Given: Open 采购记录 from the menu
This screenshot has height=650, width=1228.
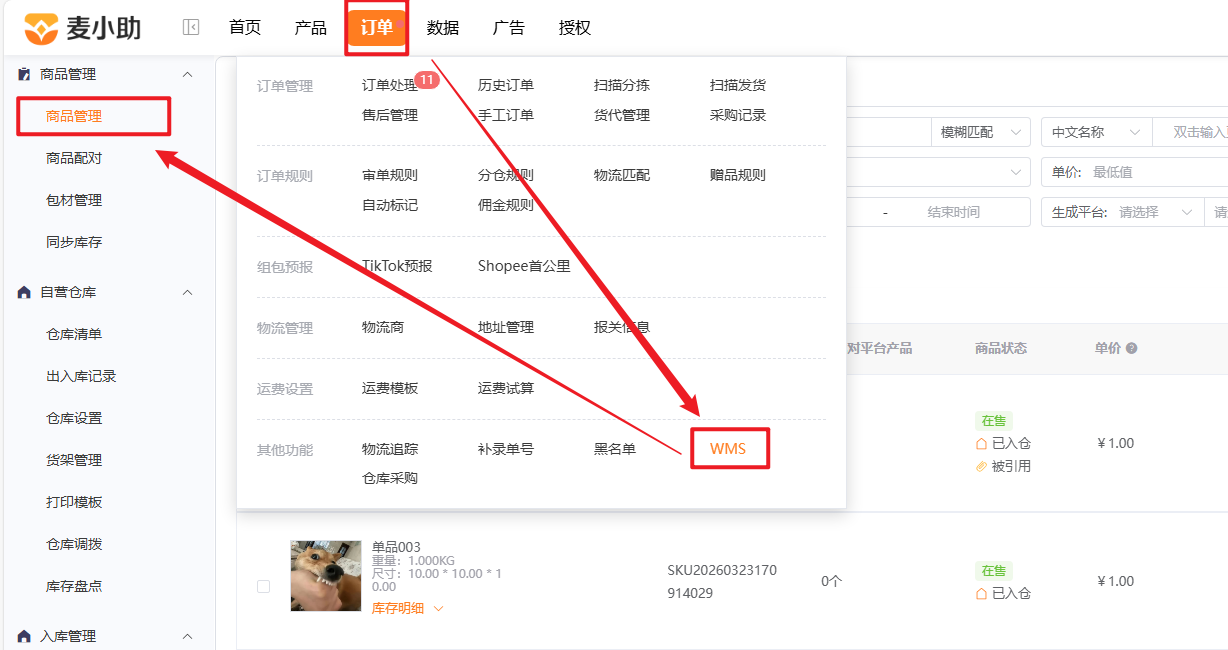Looking at the screenshot, I should click(738, 116).
